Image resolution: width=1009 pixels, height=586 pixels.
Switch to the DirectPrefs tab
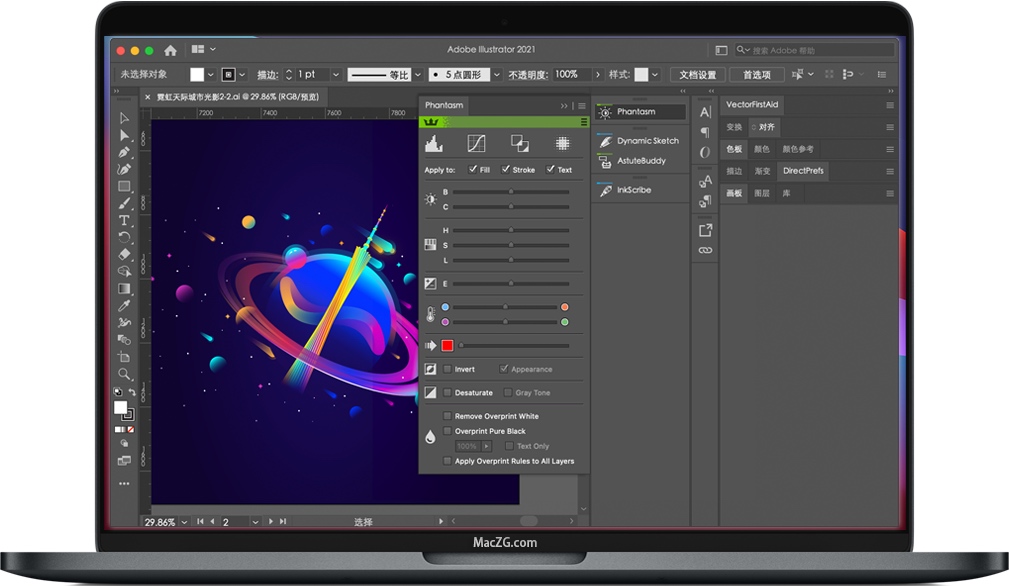pos(803,171)
